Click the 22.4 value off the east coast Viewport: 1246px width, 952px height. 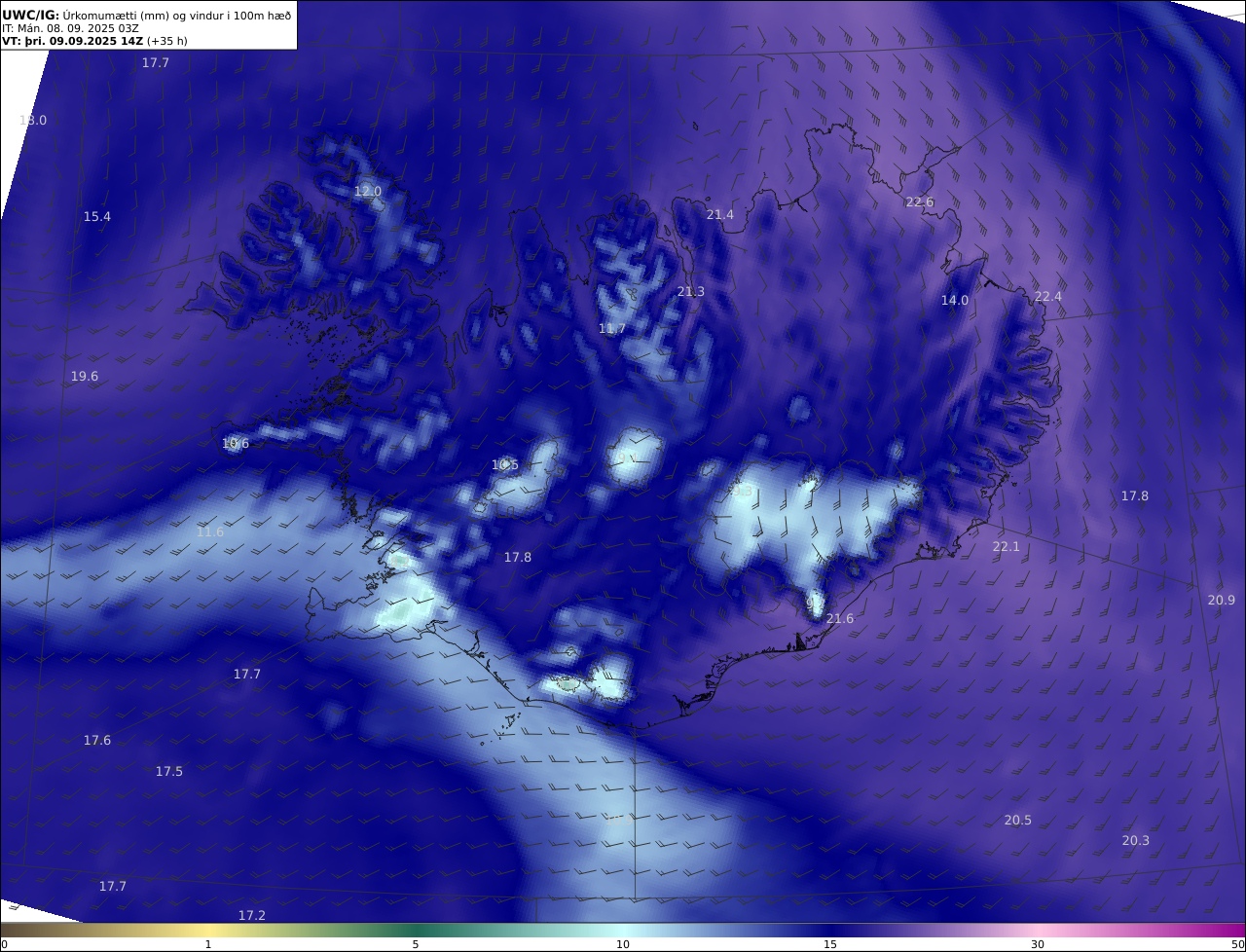coord(1048,297)
